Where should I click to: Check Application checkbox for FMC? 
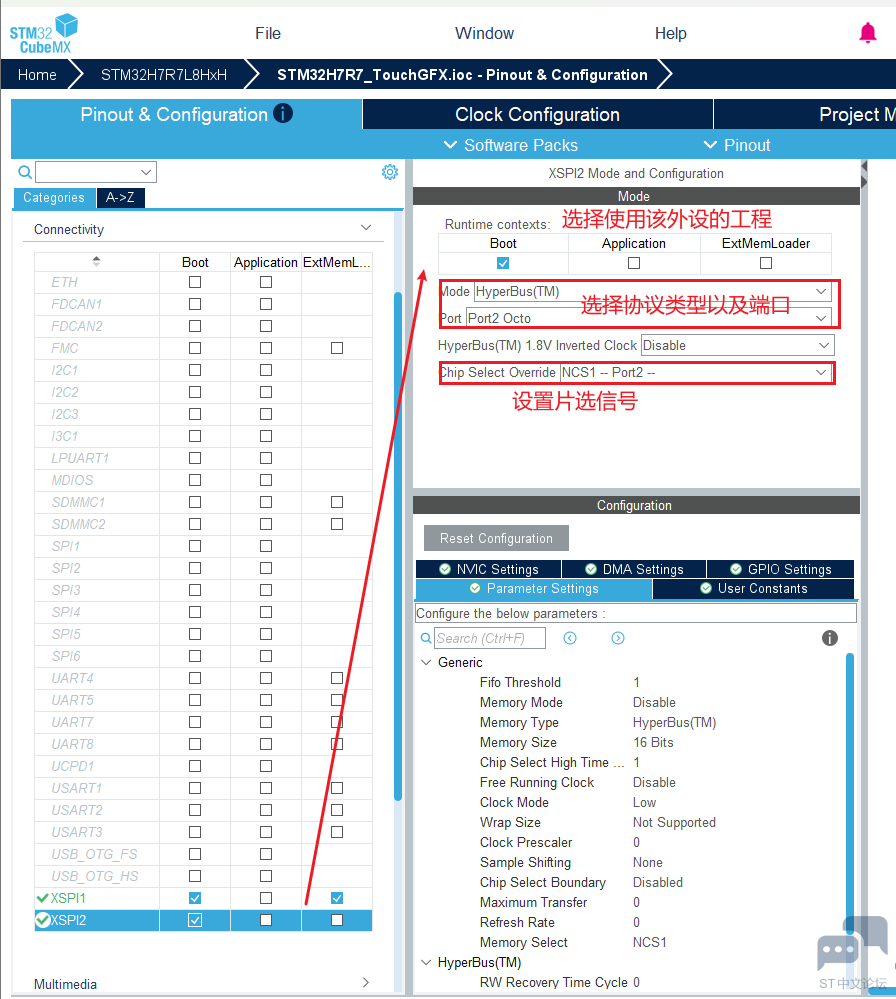pos(266,348)
